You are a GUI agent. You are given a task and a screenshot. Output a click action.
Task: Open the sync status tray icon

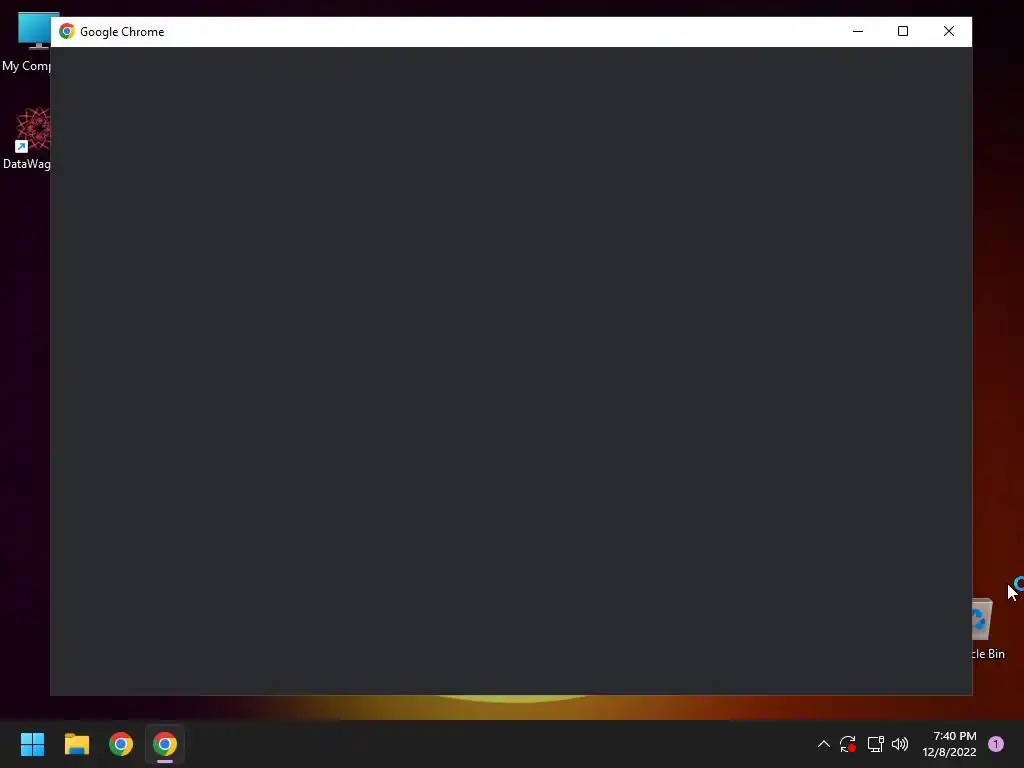pos(848,744)
